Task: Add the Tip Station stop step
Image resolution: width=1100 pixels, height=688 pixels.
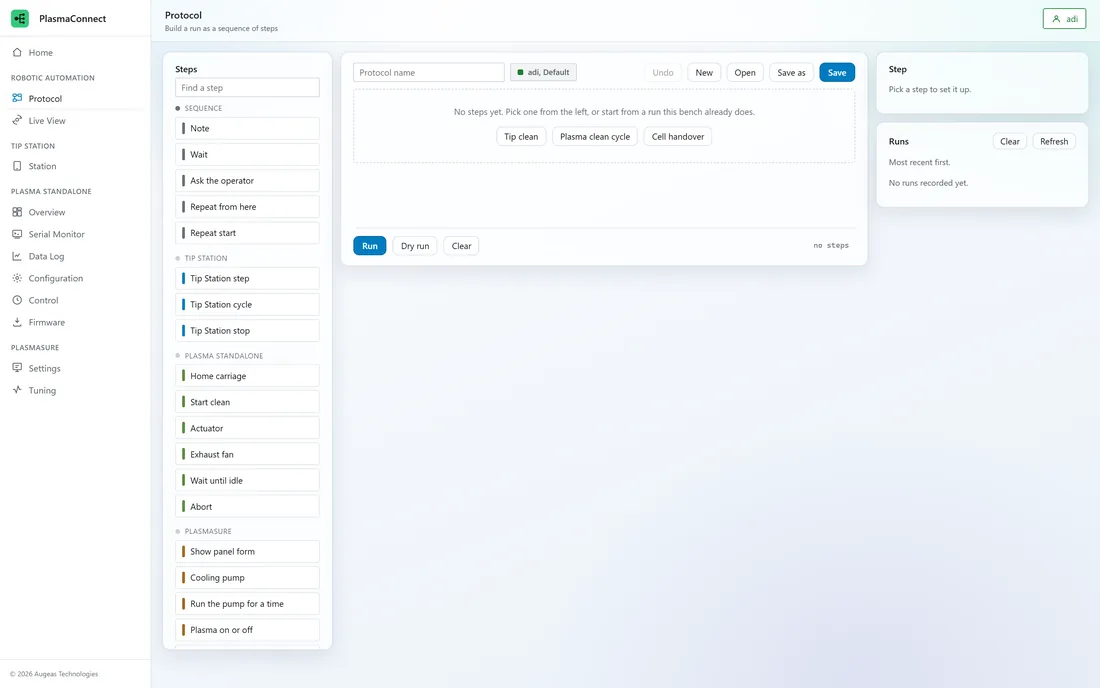Action: [x=247, y=330]
